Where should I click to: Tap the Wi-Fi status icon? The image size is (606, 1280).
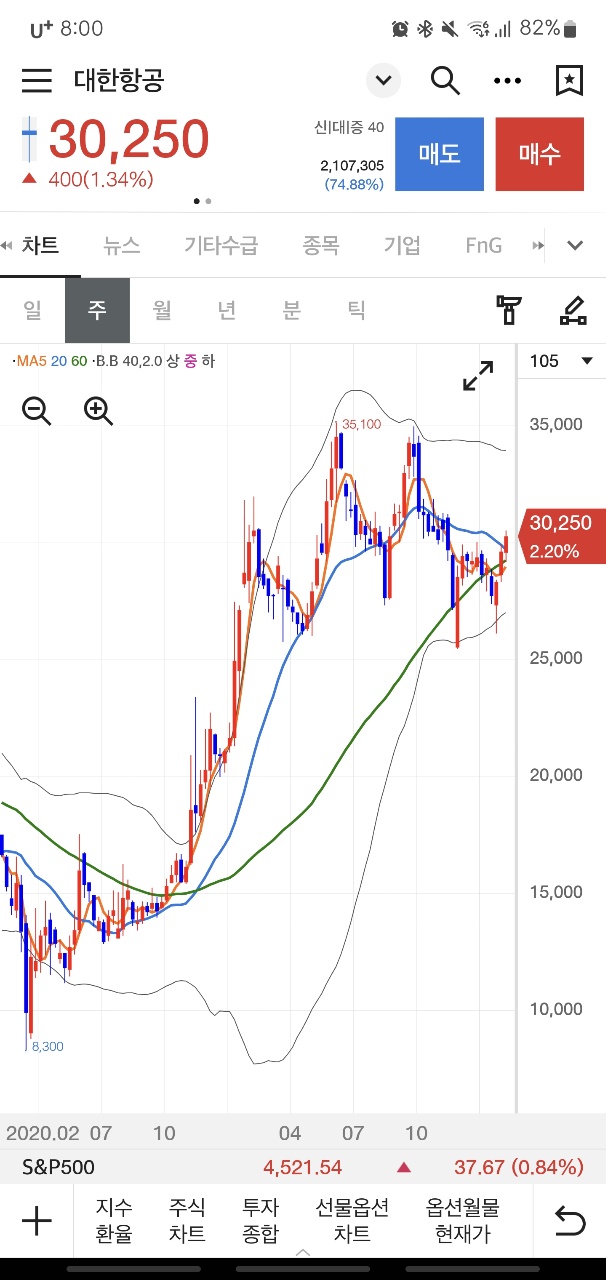click(x=477, y=28)
